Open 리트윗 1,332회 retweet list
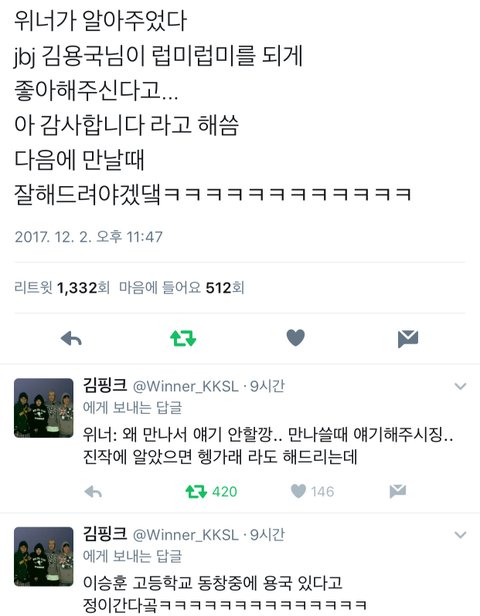Viewport: 480px width, 616px height. tap(62, 288)
